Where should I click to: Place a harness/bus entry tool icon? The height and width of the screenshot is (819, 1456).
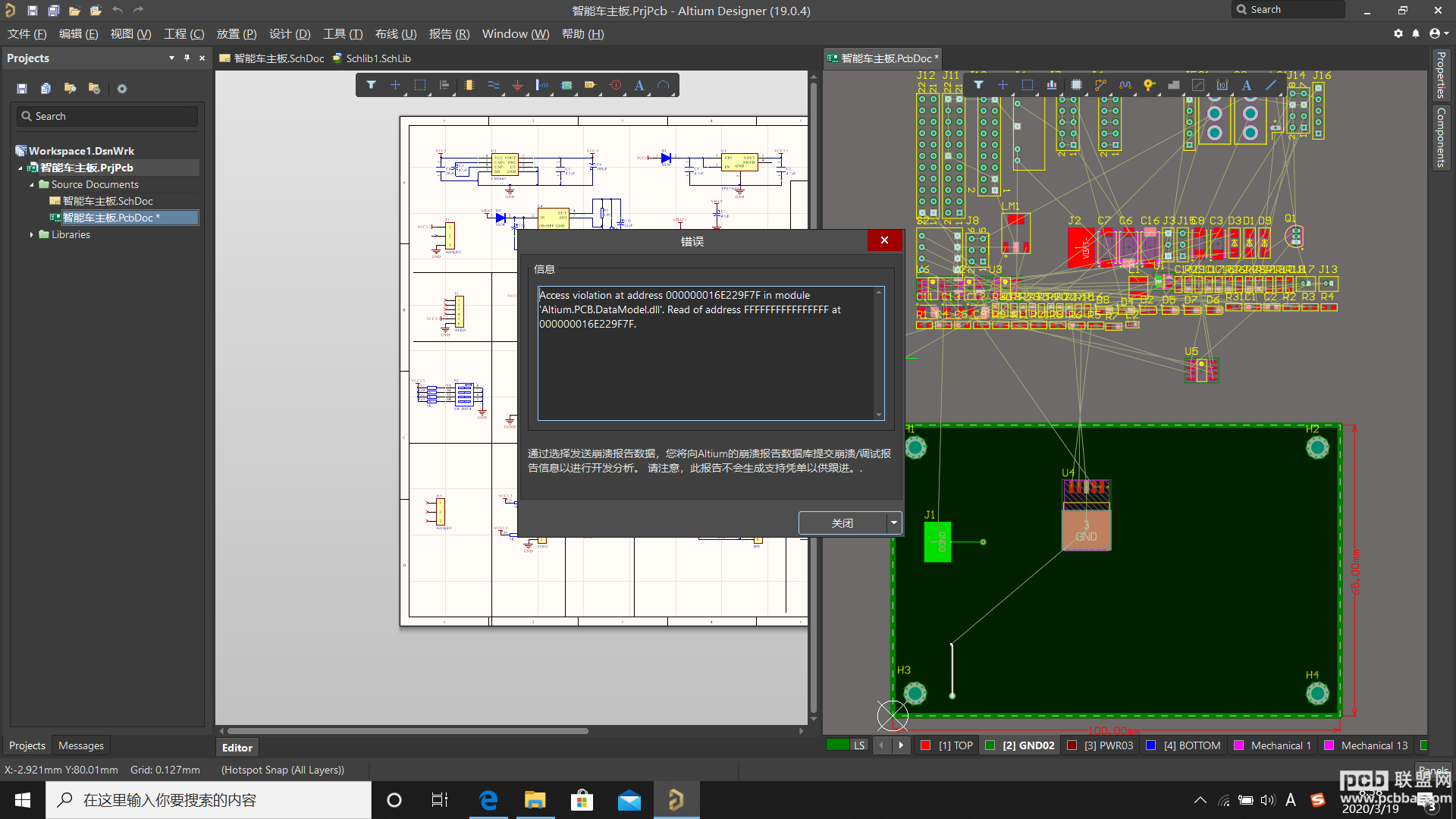tap(541, 85)
